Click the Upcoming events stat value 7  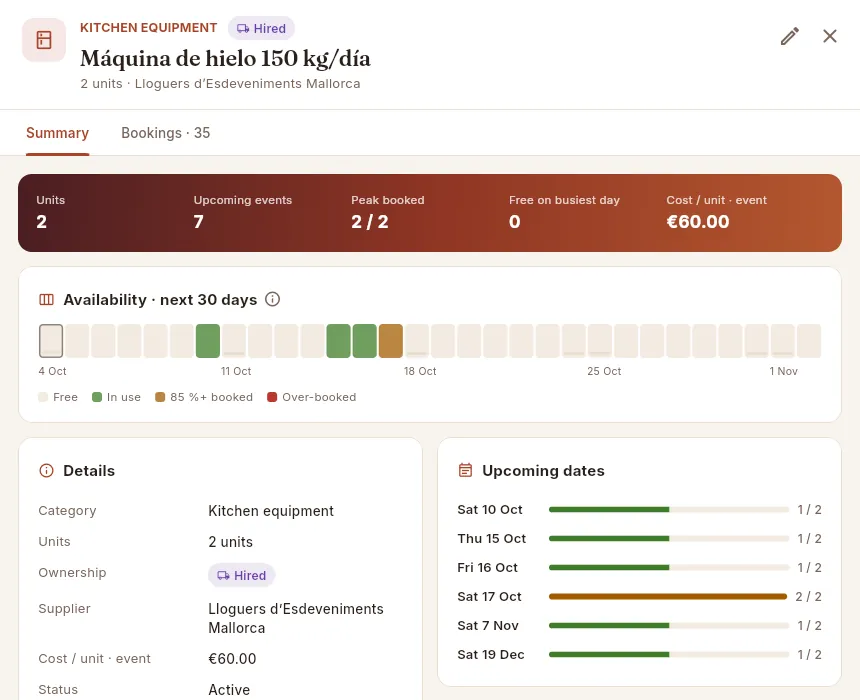click(x=199, y=222)
